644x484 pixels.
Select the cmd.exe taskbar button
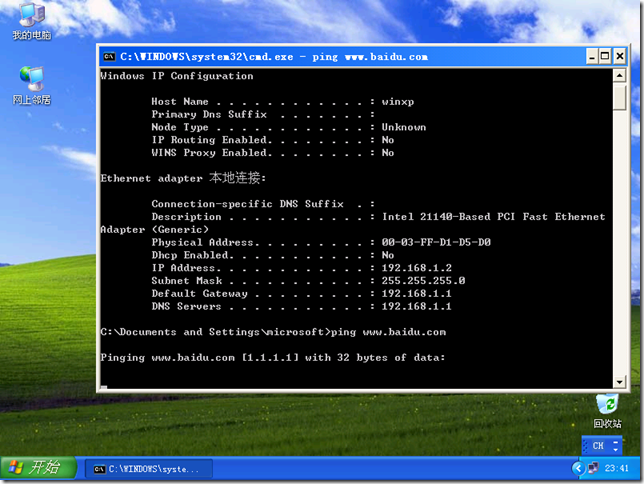tap(149, 469)
